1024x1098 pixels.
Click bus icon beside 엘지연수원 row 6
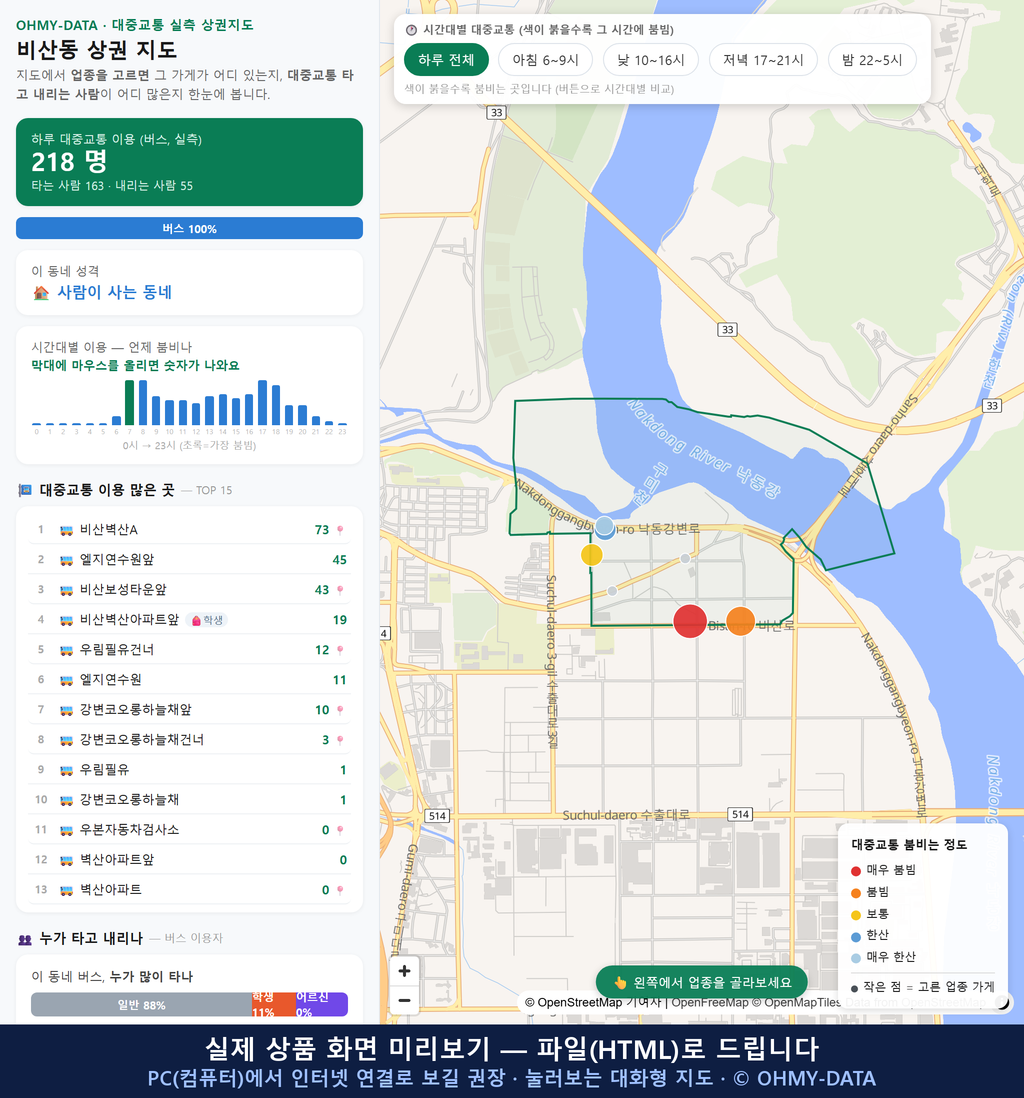[x=67, y=680]
